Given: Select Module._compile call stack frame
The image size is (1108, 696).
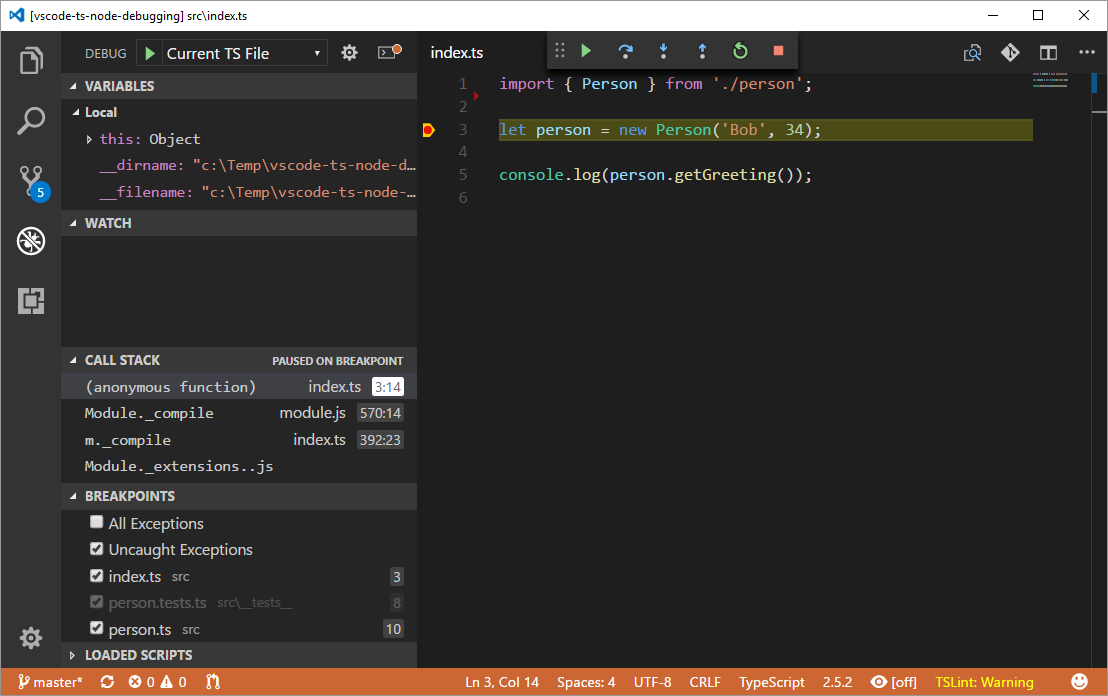Looking at the screenshot, I should [x=149, y=413].
